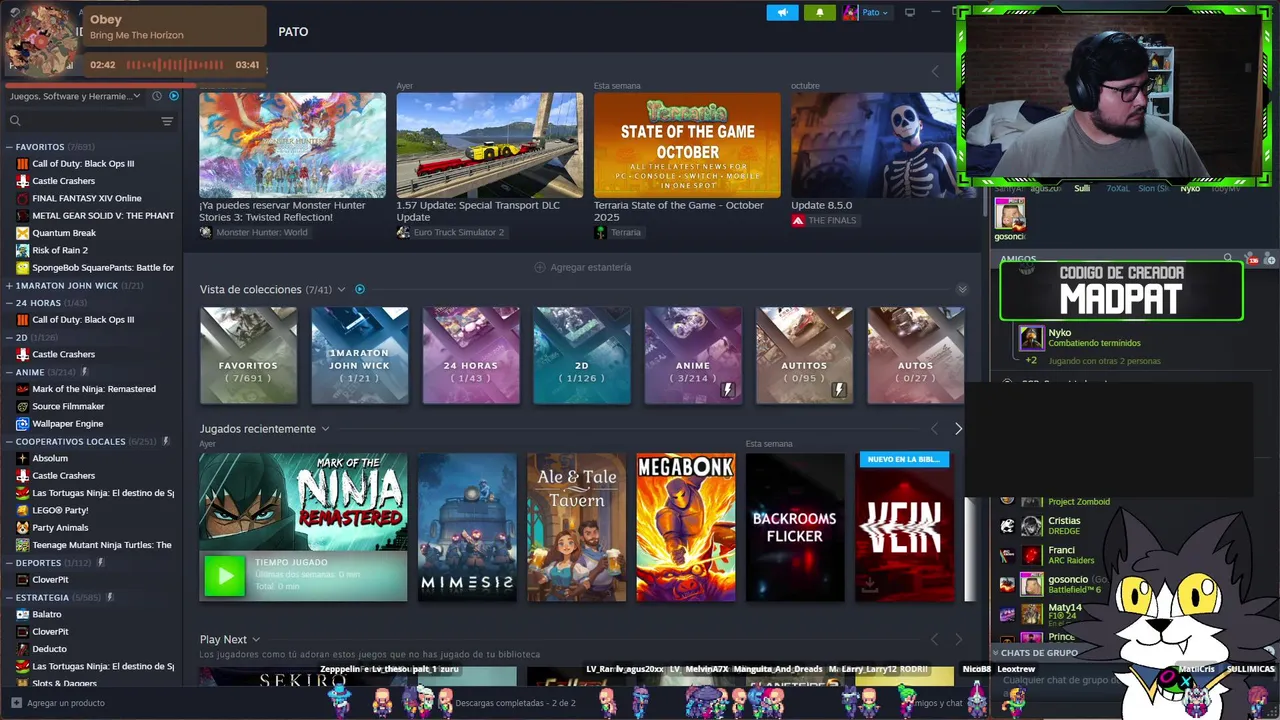Collapse the 24 HORAS collection
The height and width of the screenshot is (720, 1280).
(x=9, y=303)
